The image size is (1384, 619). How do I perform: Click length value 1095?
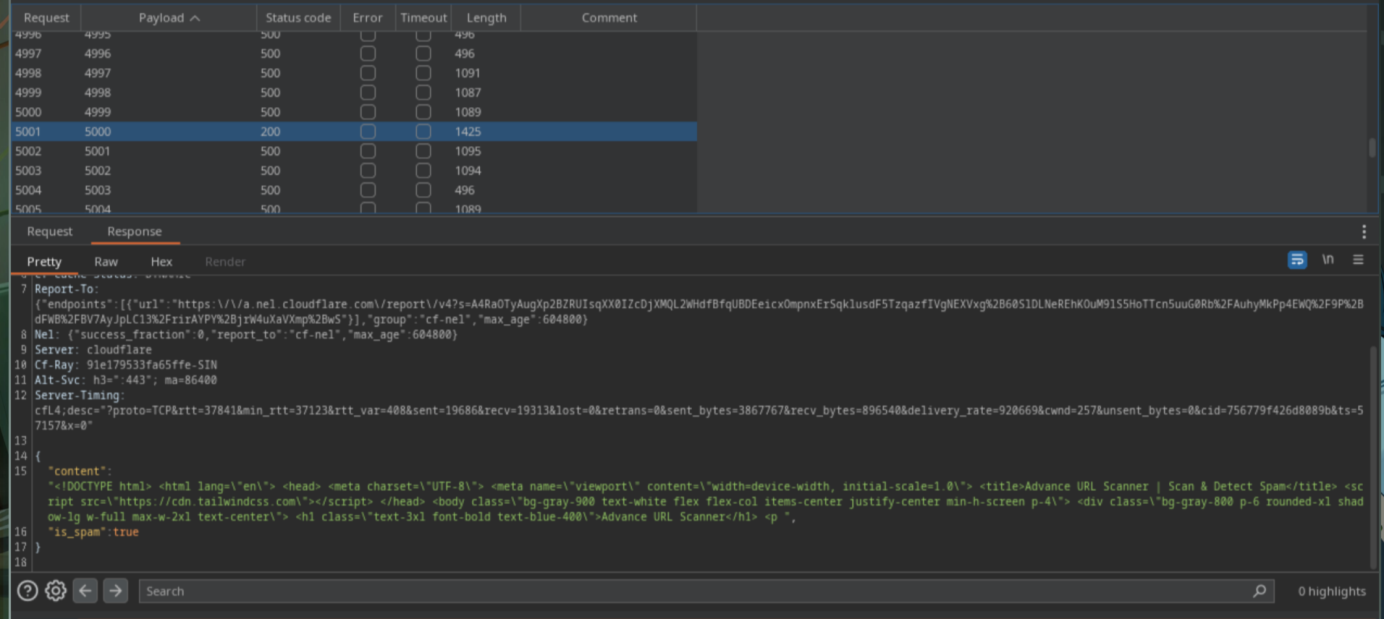pyautogui.click(x=468, y=151)
